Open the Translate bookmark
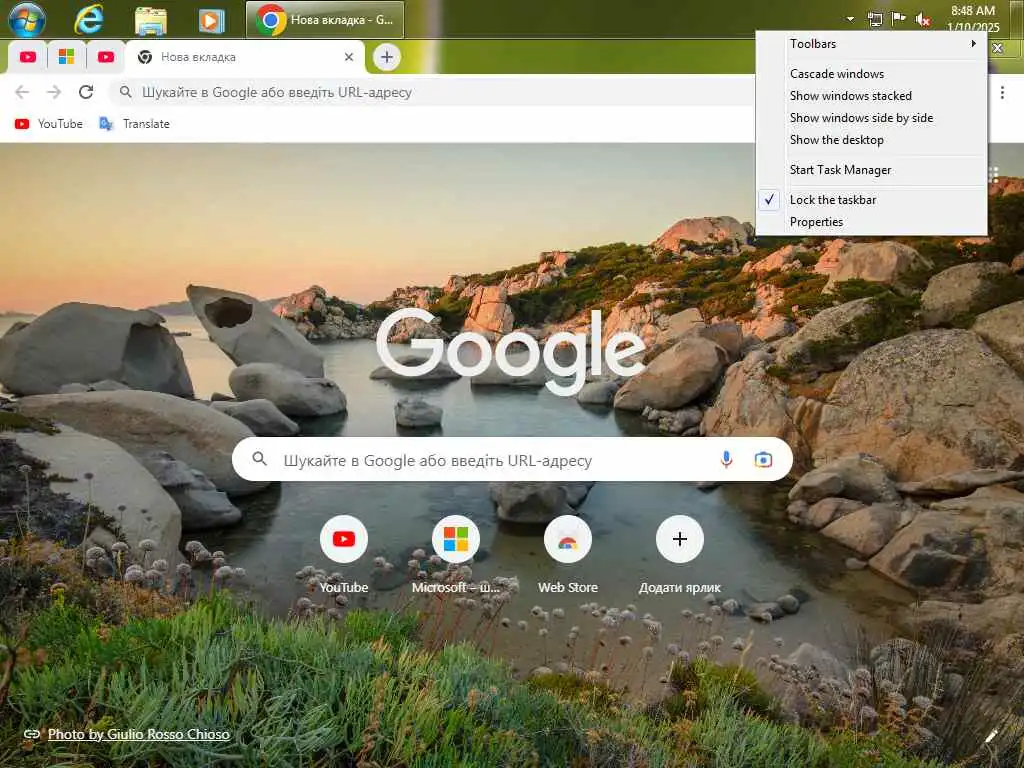The image size is (1024, 768). (x=134, y=123)
